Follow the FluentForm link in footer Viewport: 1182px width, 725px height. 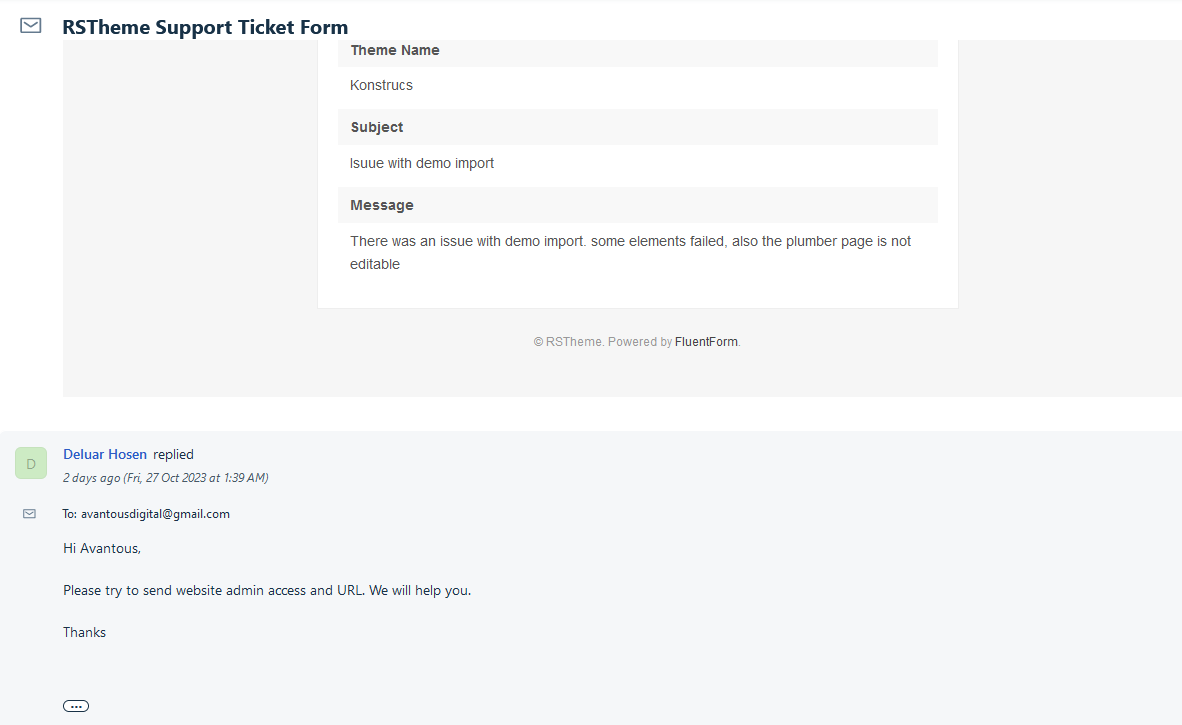(706, 342)
